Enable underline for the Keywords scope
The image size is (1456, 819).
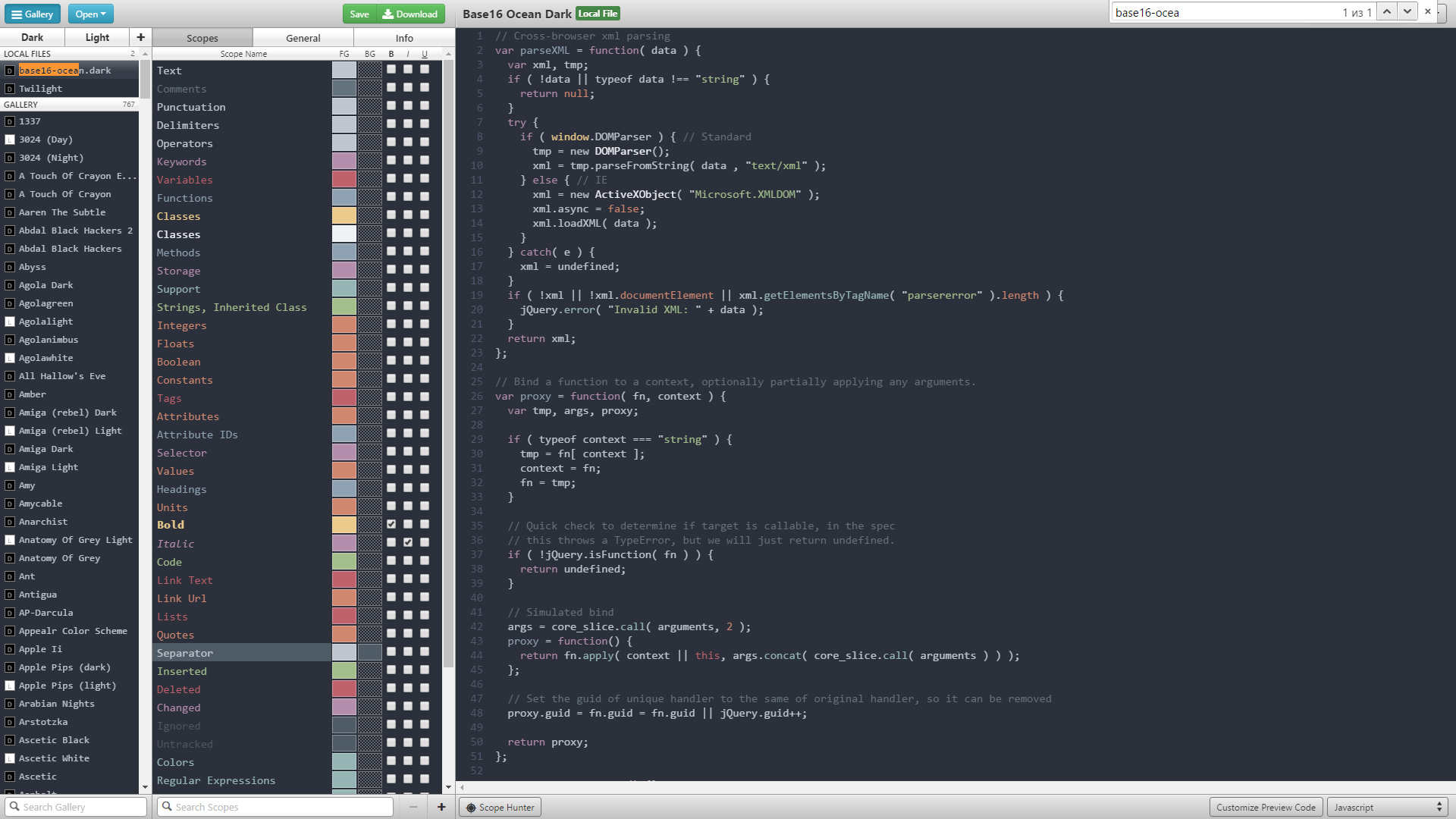[425, 160]
